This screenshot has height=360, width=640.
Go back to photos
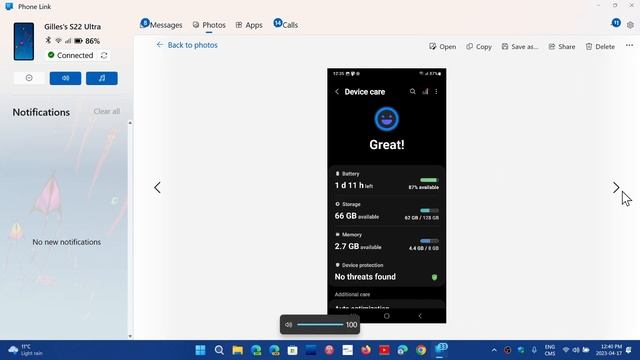point(187,45)
